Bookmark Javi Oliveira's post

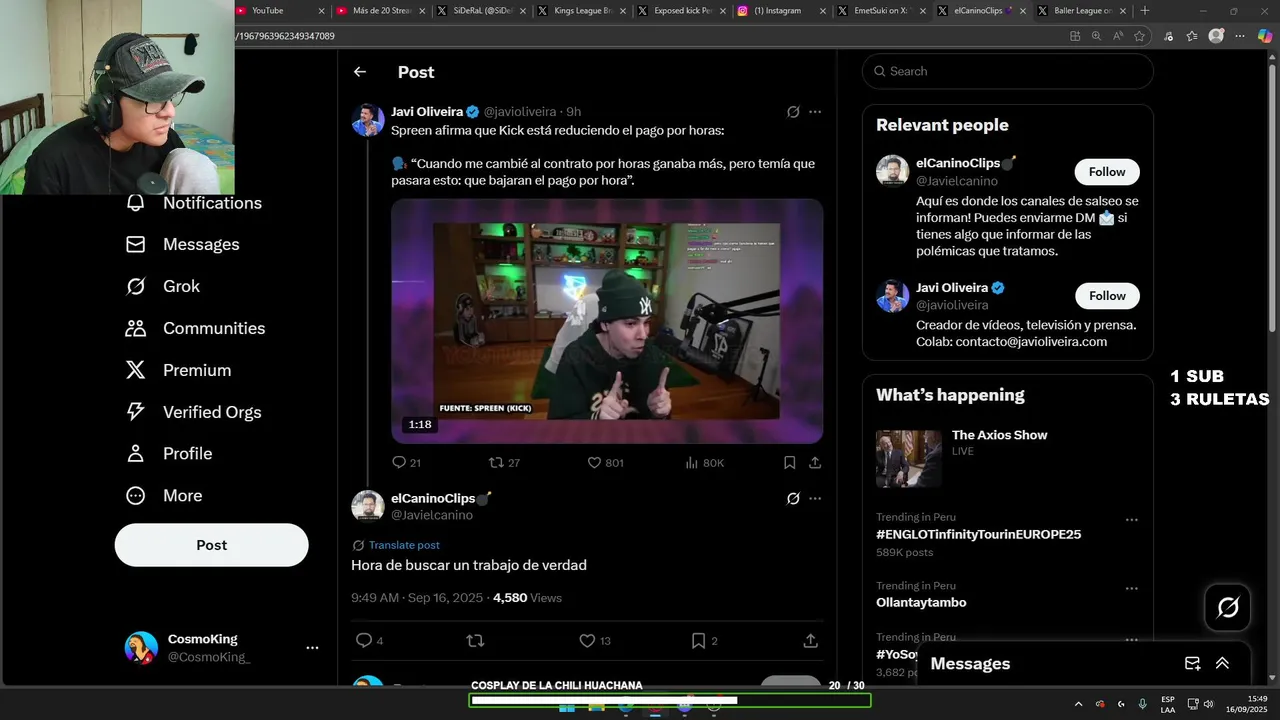[x=789, y=463]
